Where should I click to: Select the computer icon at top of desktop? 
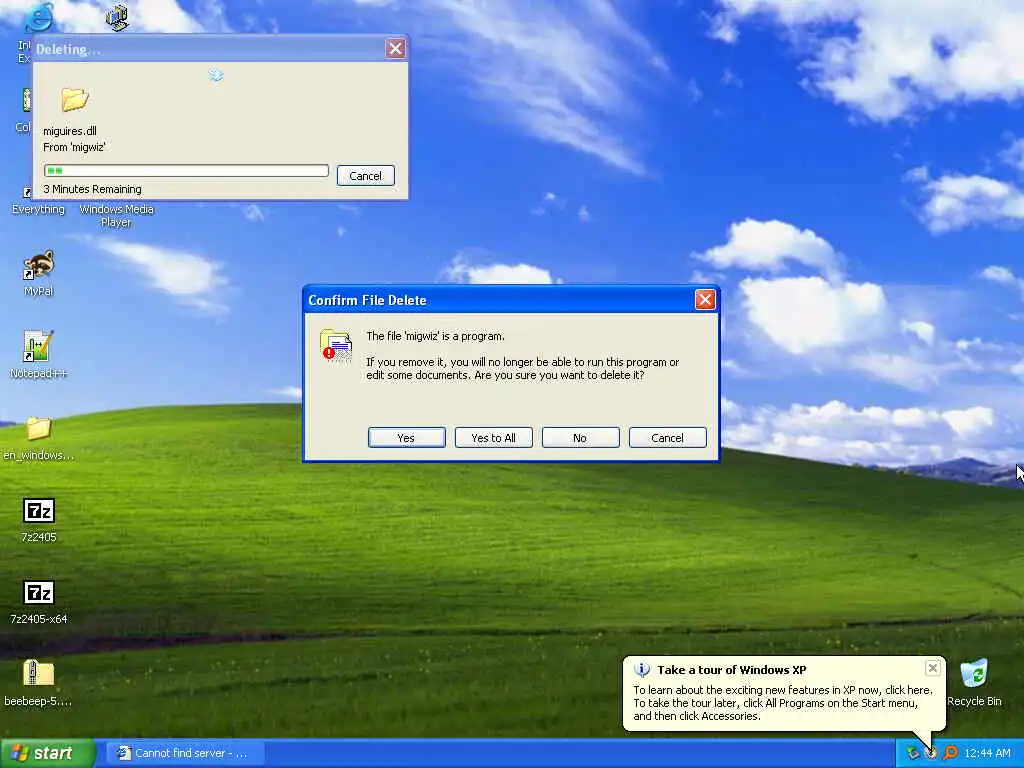(x=116, y=17)
